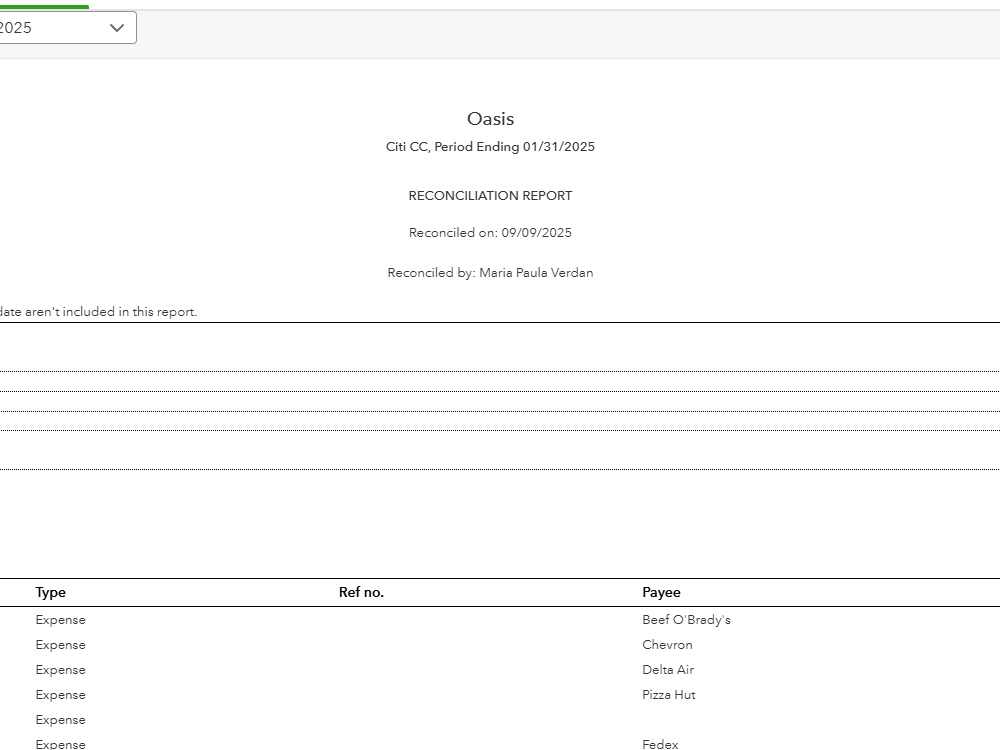Image resolution: width=1000 pixels, height=750 pixels.
Task: Click the Type column header
Action: [50, 592]
